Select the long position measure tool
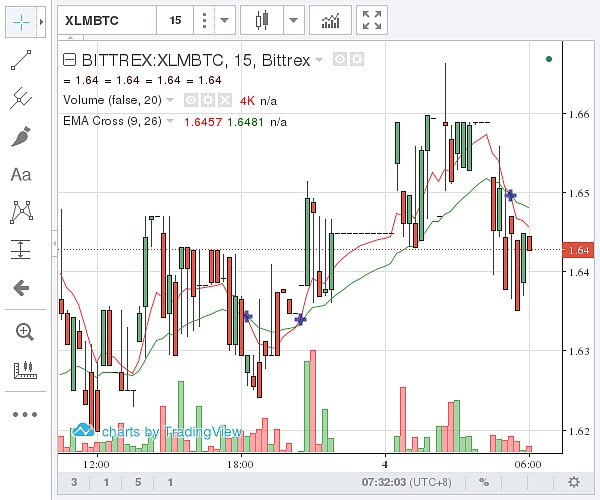The height and width of the screenshot is (500, 600). [21, 249]
